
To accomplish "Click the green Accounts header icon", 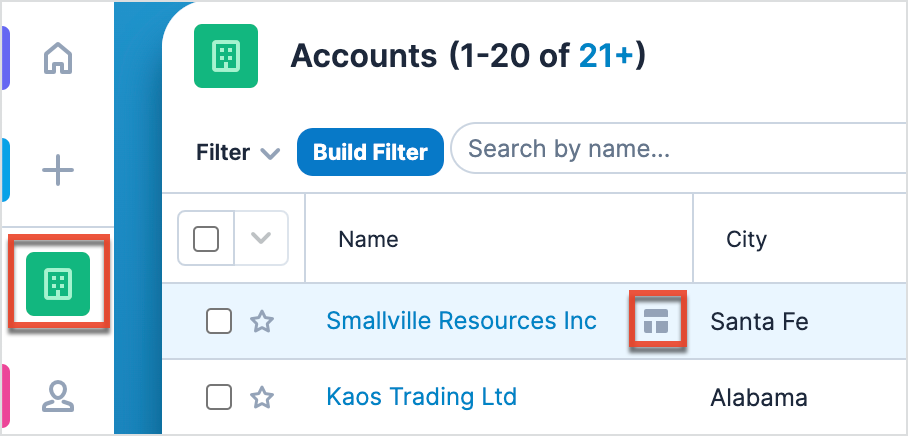I will 226,54.
